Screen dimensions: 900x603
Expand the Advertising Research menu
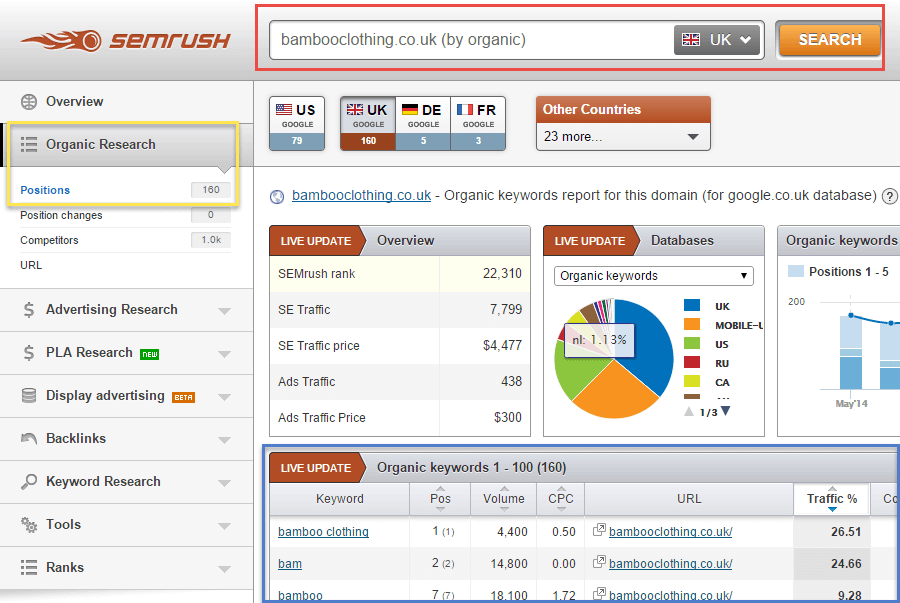click(x=110, y=310)
